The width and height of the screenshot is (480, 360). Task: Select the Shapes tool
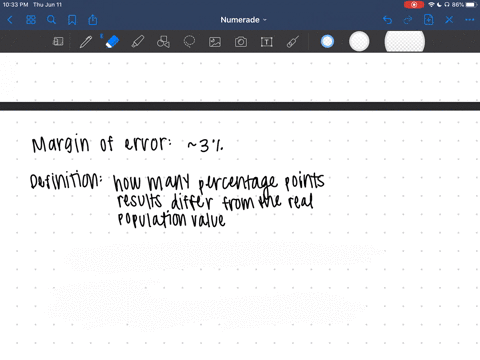pyautogui.click(x=163, y=42)
